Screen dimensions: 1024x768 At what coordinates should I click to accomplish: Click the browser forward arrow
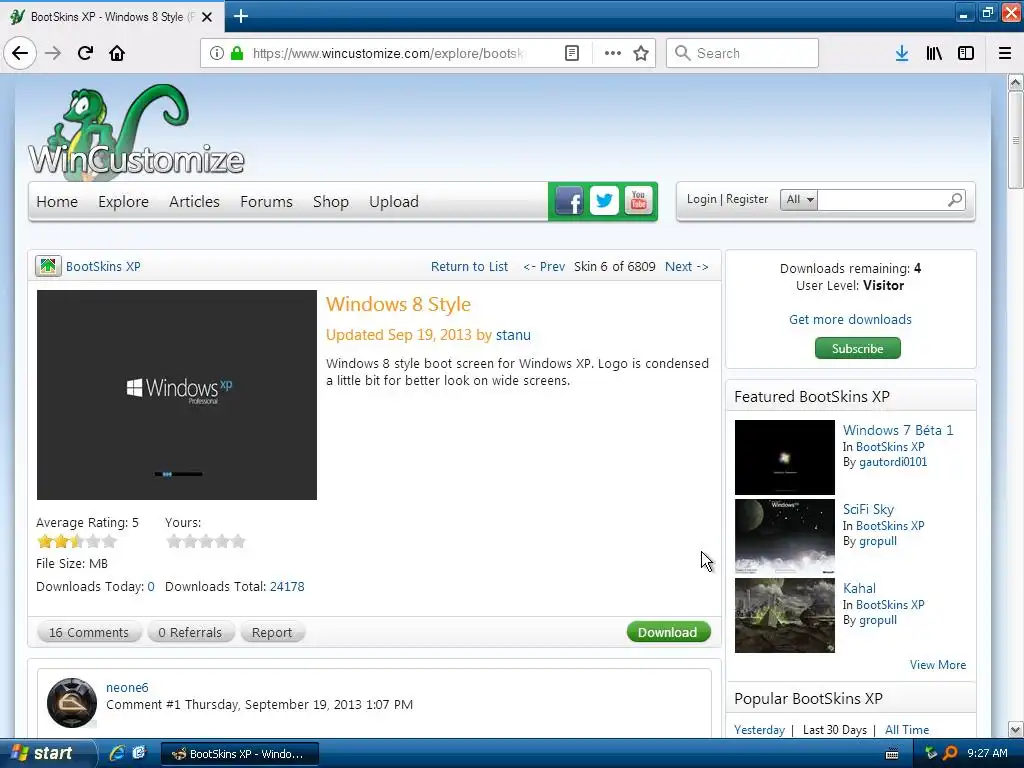[53, 53]
